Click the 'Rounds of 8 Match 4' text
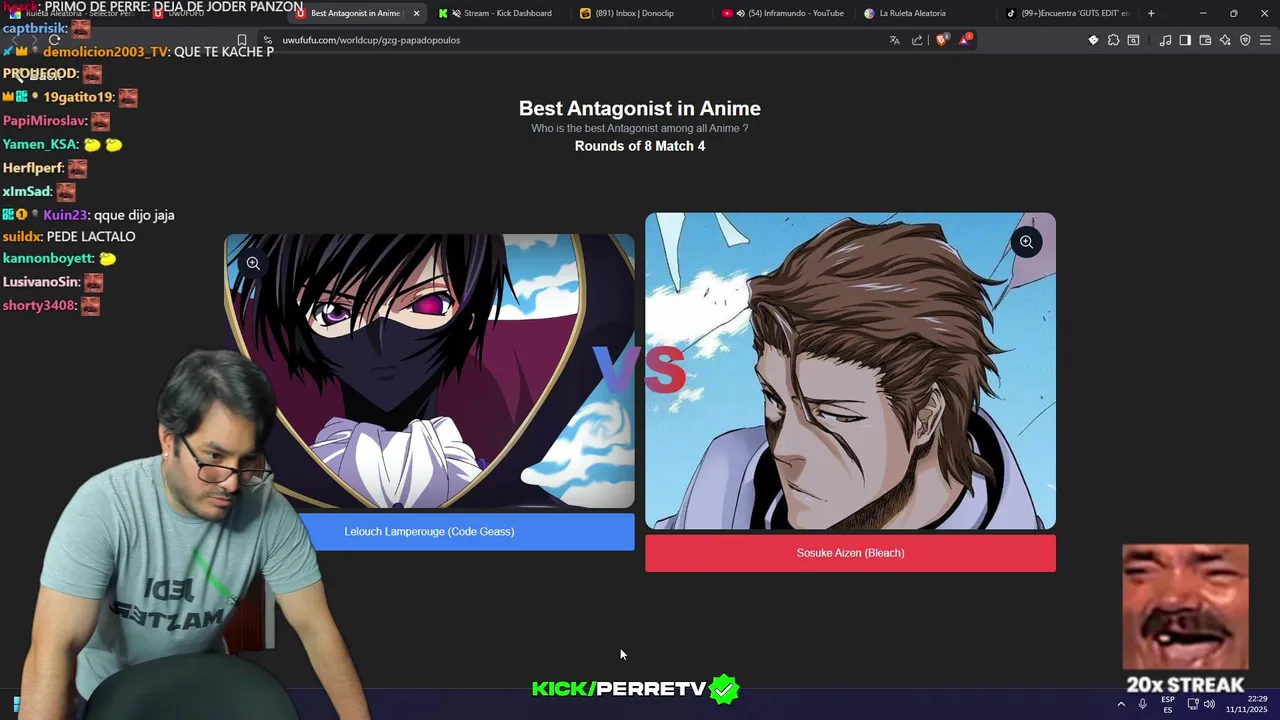The width and height of the screenshot is (1280, 720). [x=640, y=146]
